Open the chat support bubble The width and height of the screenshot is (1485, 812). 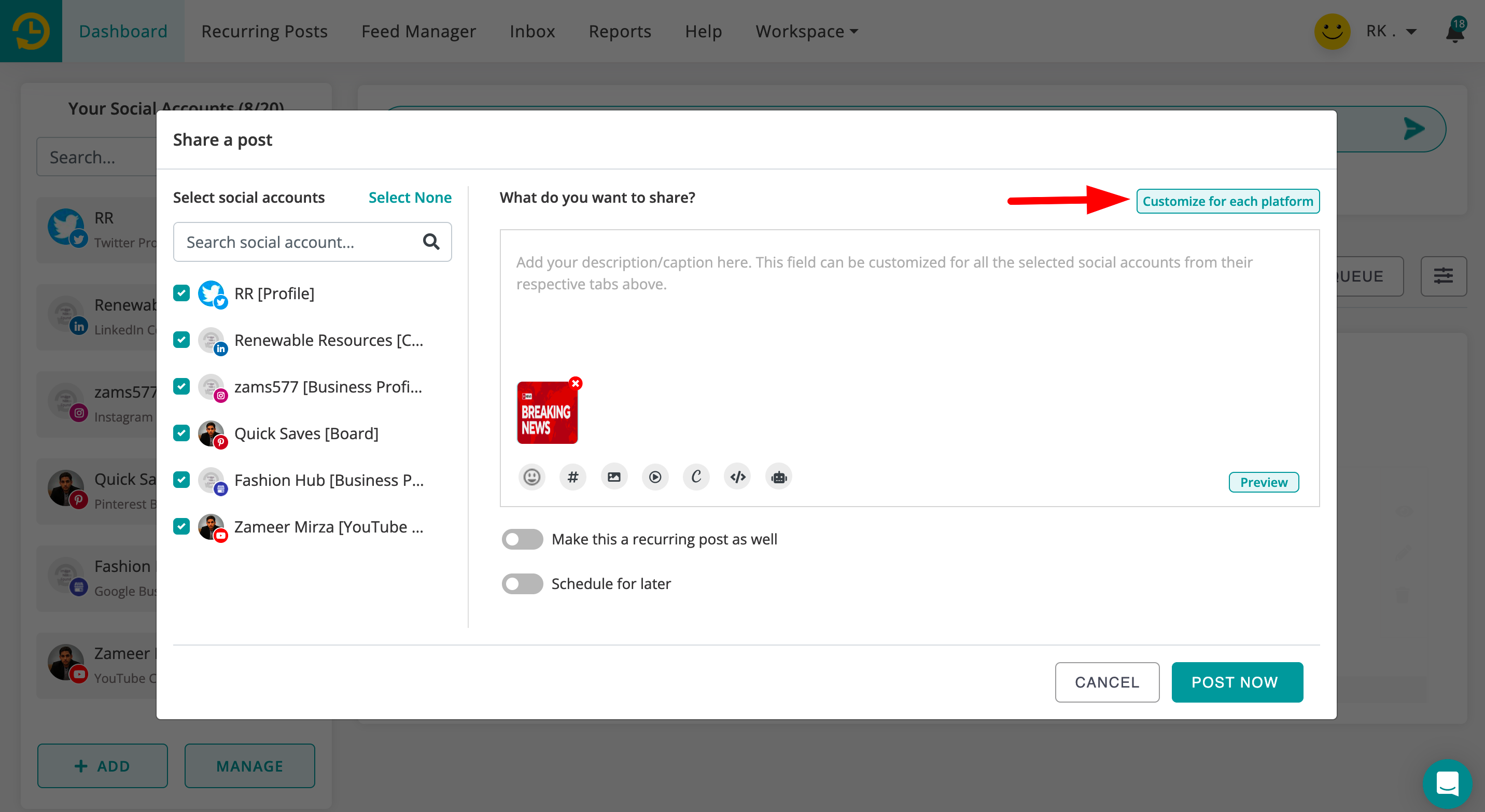click(1447, 784)
